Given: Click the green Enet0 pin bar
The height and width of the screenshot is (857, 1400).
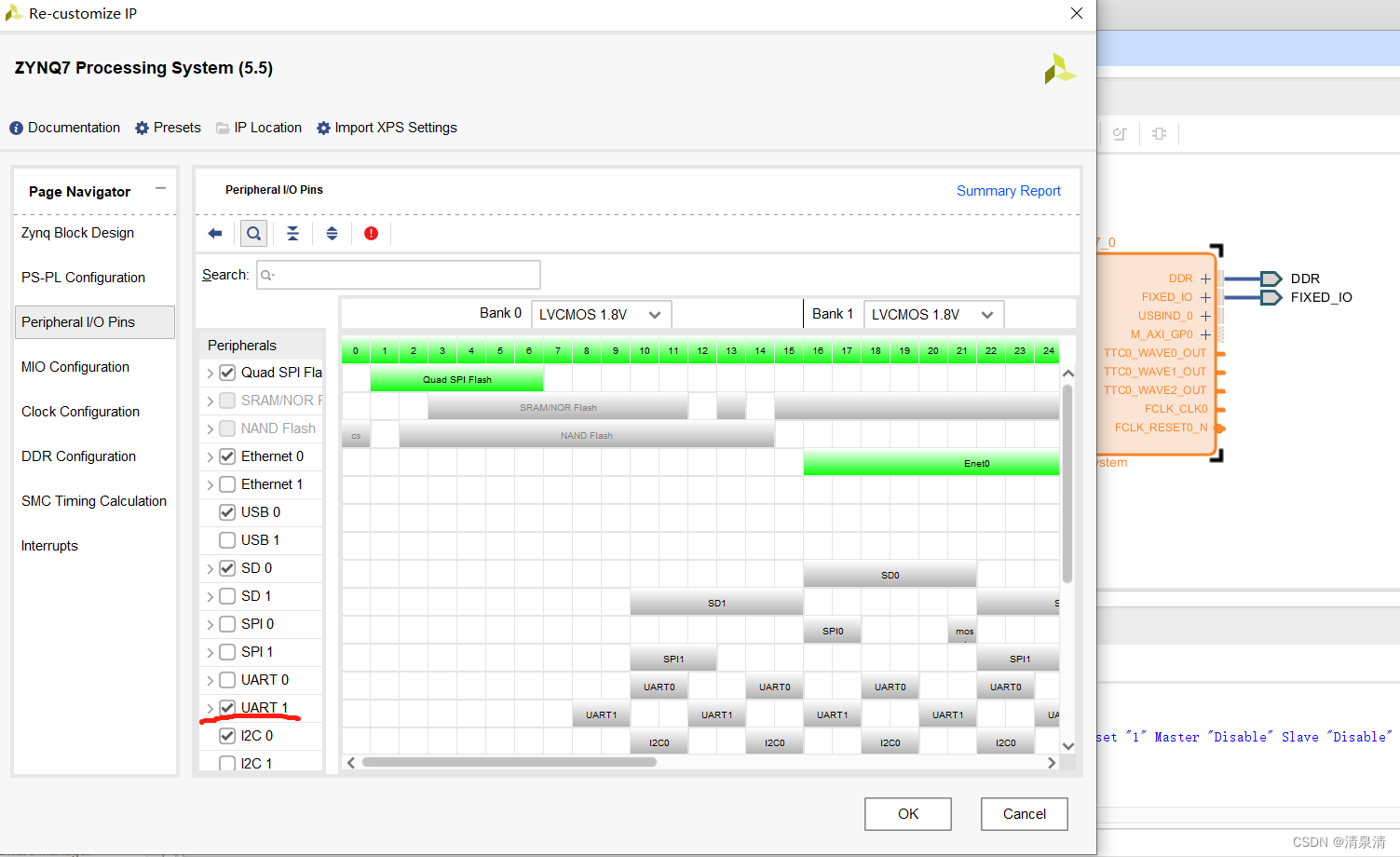Looking at the screenshot, I should pyautogui.click(x=931, y=463).
